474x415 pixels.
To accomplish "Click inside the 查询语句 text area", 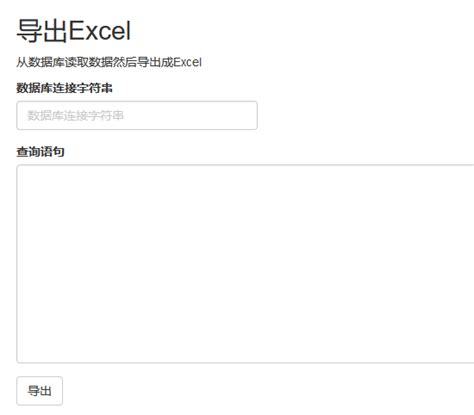I will click(x=245, y=264).
